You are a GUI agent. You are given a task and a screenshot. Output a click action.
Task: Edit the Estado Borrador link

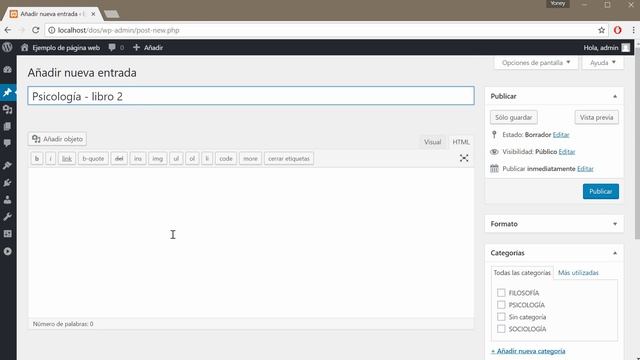[x=561, y=135]
